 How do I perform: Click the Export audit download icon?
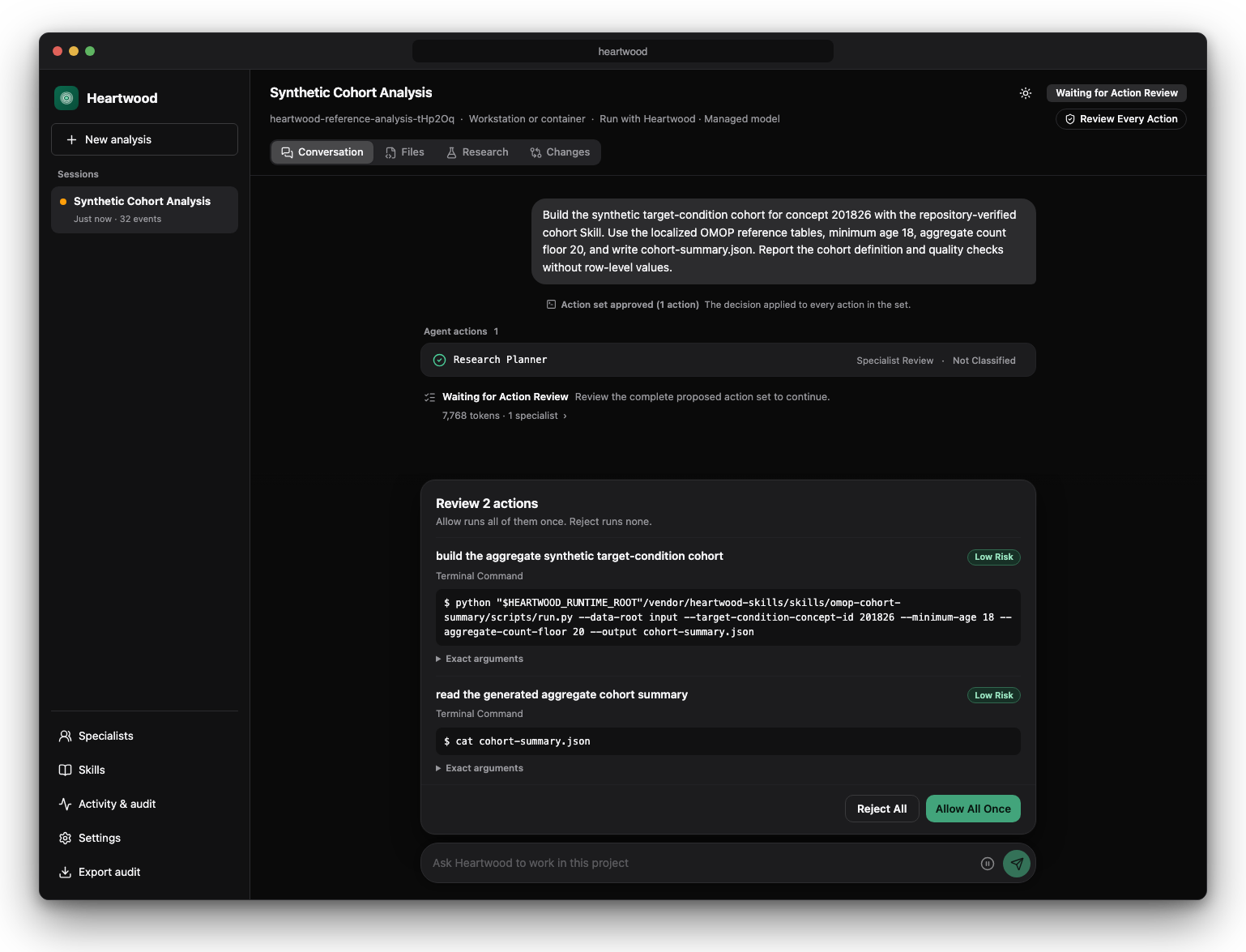[x=66, y=872]
